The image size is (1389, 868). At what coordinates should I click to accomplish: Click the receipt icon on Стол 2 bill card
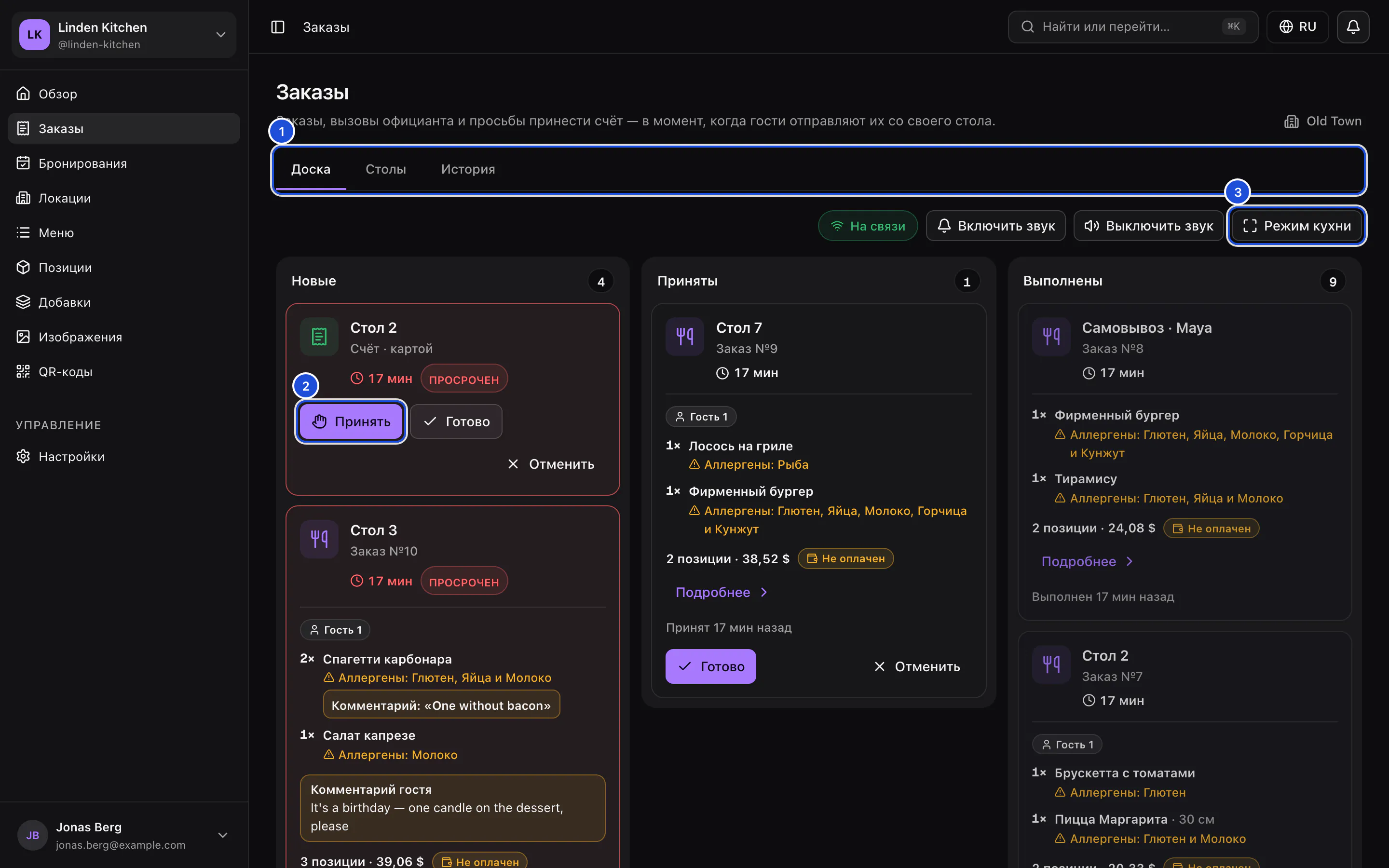tap(319, 337)
